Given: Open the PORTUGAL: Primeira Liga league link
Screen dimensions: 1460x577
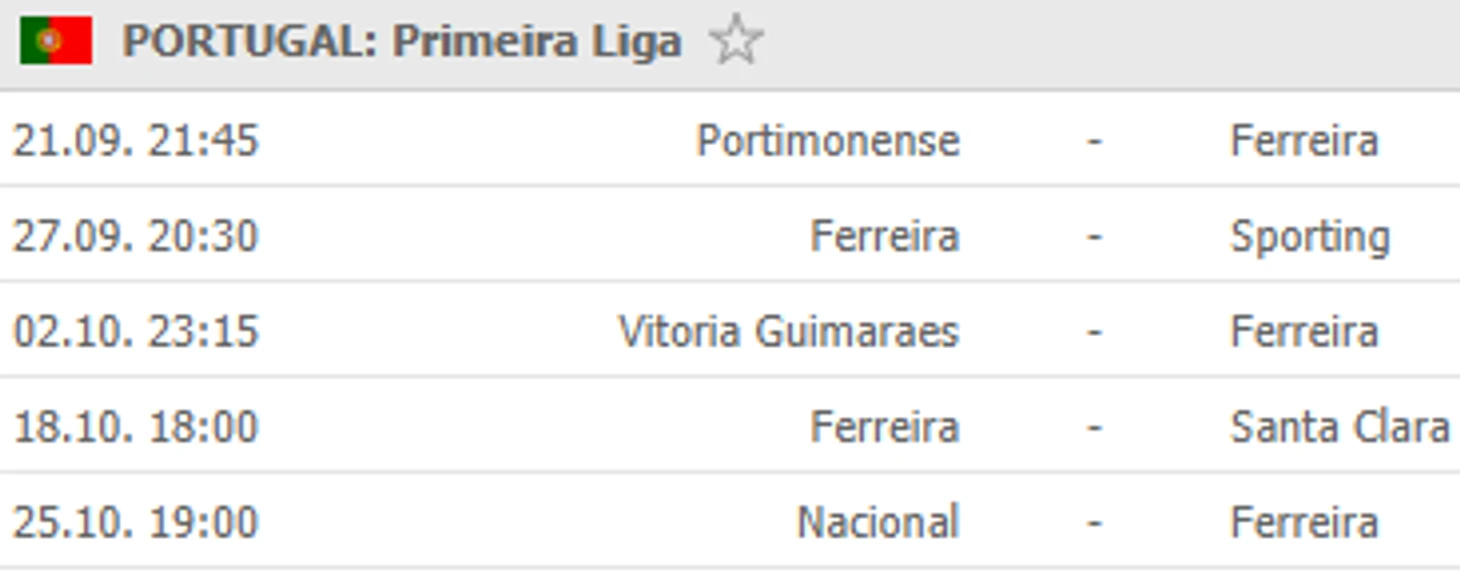Looking at the screenshot, I should point(401,41).
